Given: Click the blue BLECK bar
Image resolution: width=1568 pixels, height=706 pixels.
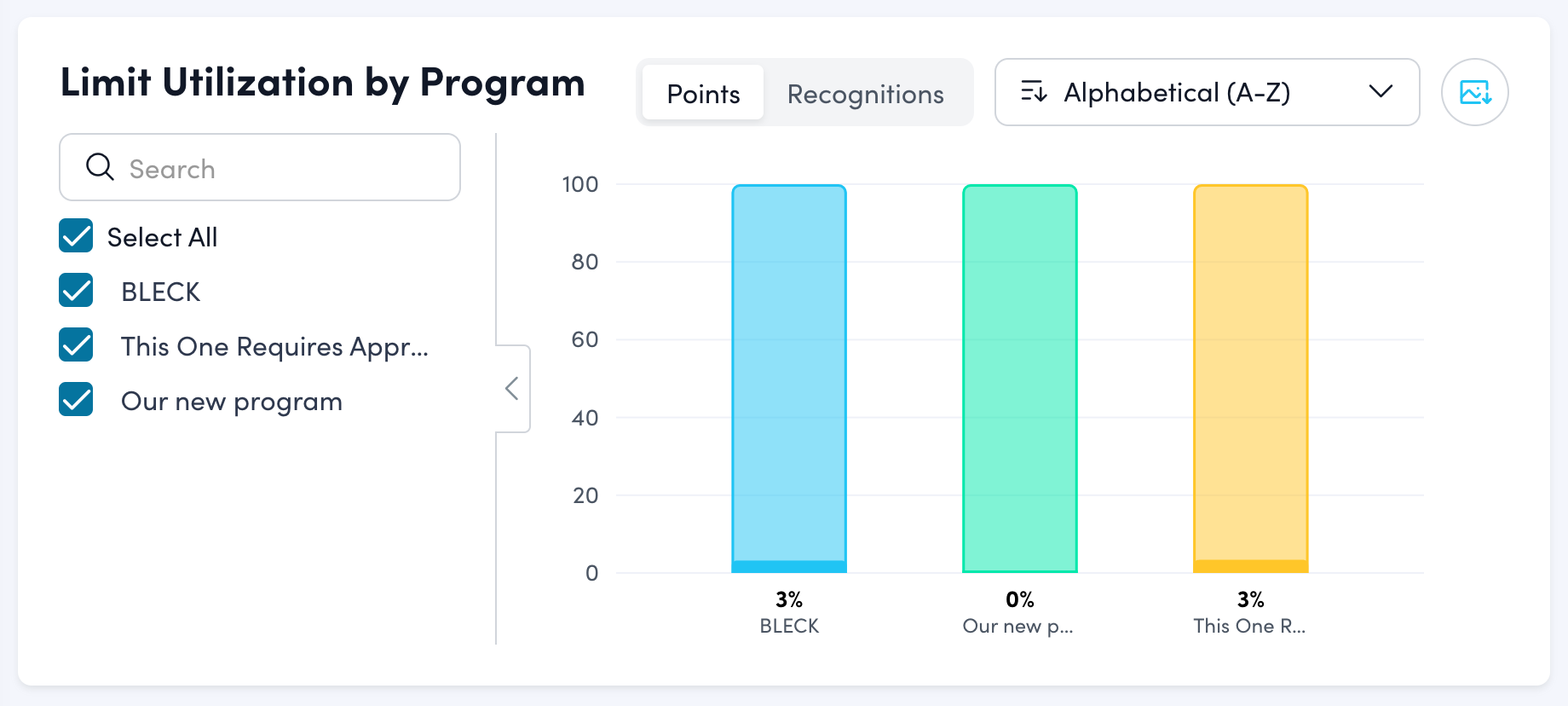Looking at the screenshot, I should click(x=789, y=375).
